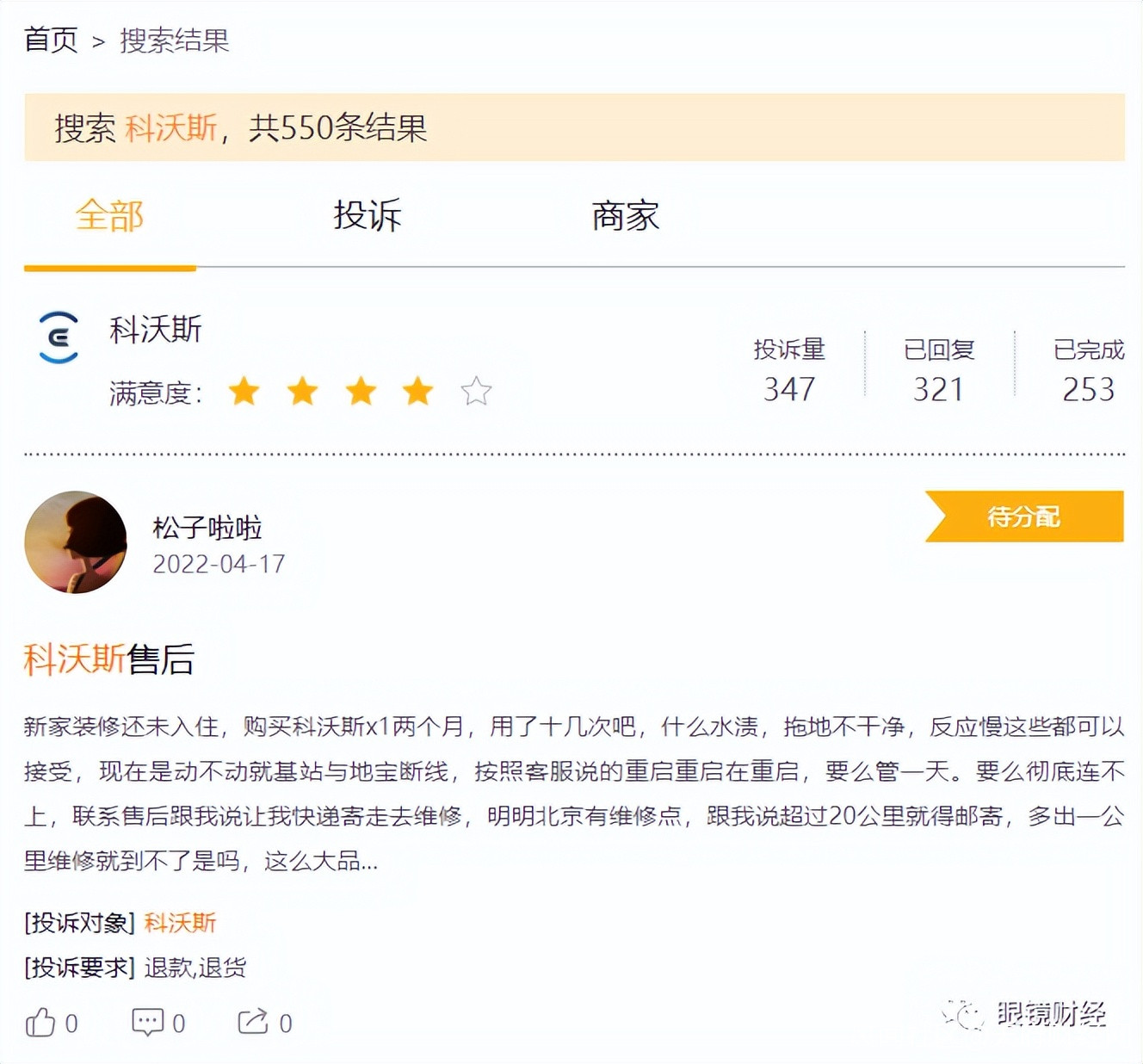Screen dimensions: 1143x1064
Task: Click the fifth empty satisfaction star
Action: click(476, 392)
